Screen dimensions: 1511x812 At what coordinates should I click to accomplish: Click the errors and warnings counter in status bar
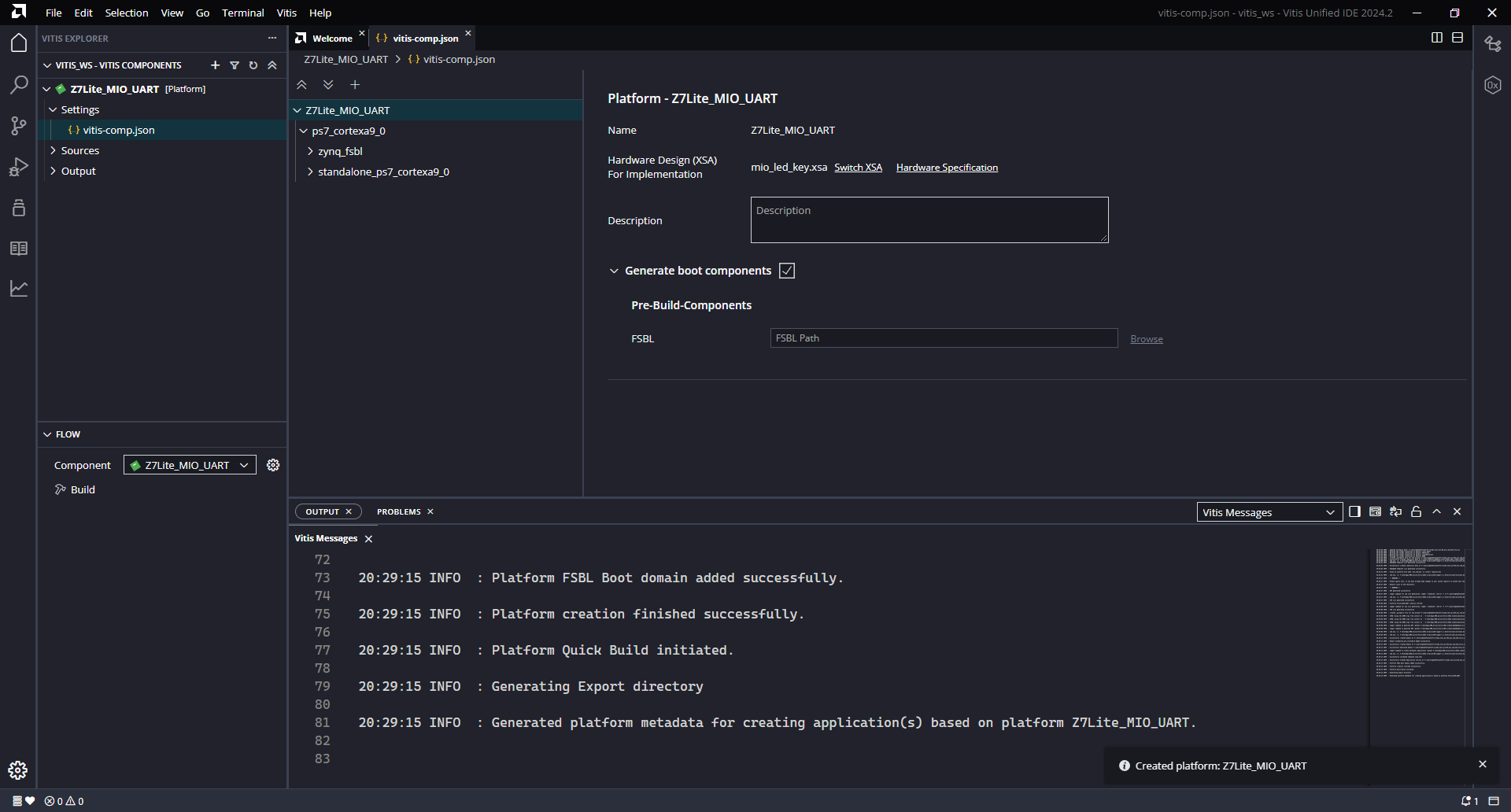[65, 801]
